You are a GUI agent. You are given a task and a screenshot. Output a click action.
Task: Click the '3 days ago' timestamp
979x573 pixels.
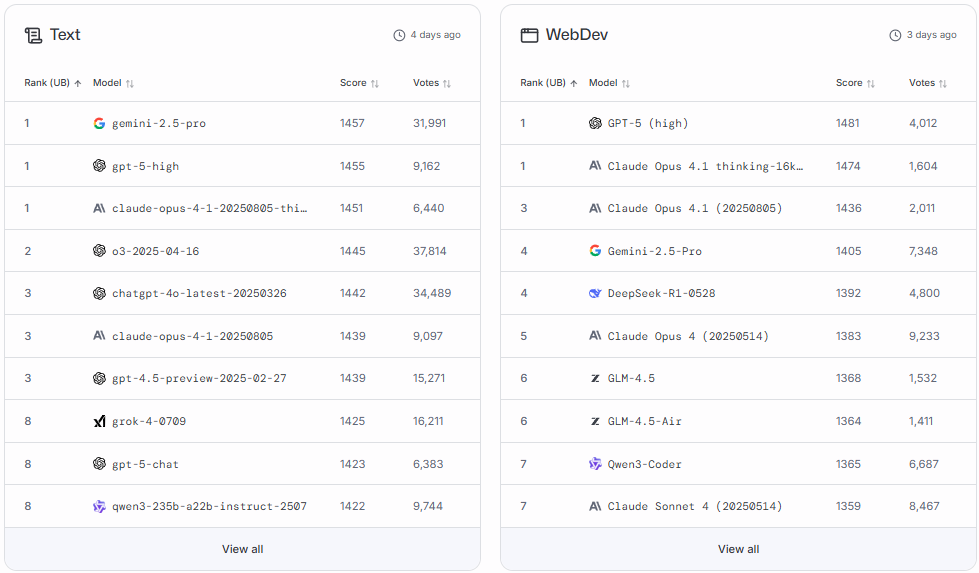click(x=932, y=35)
